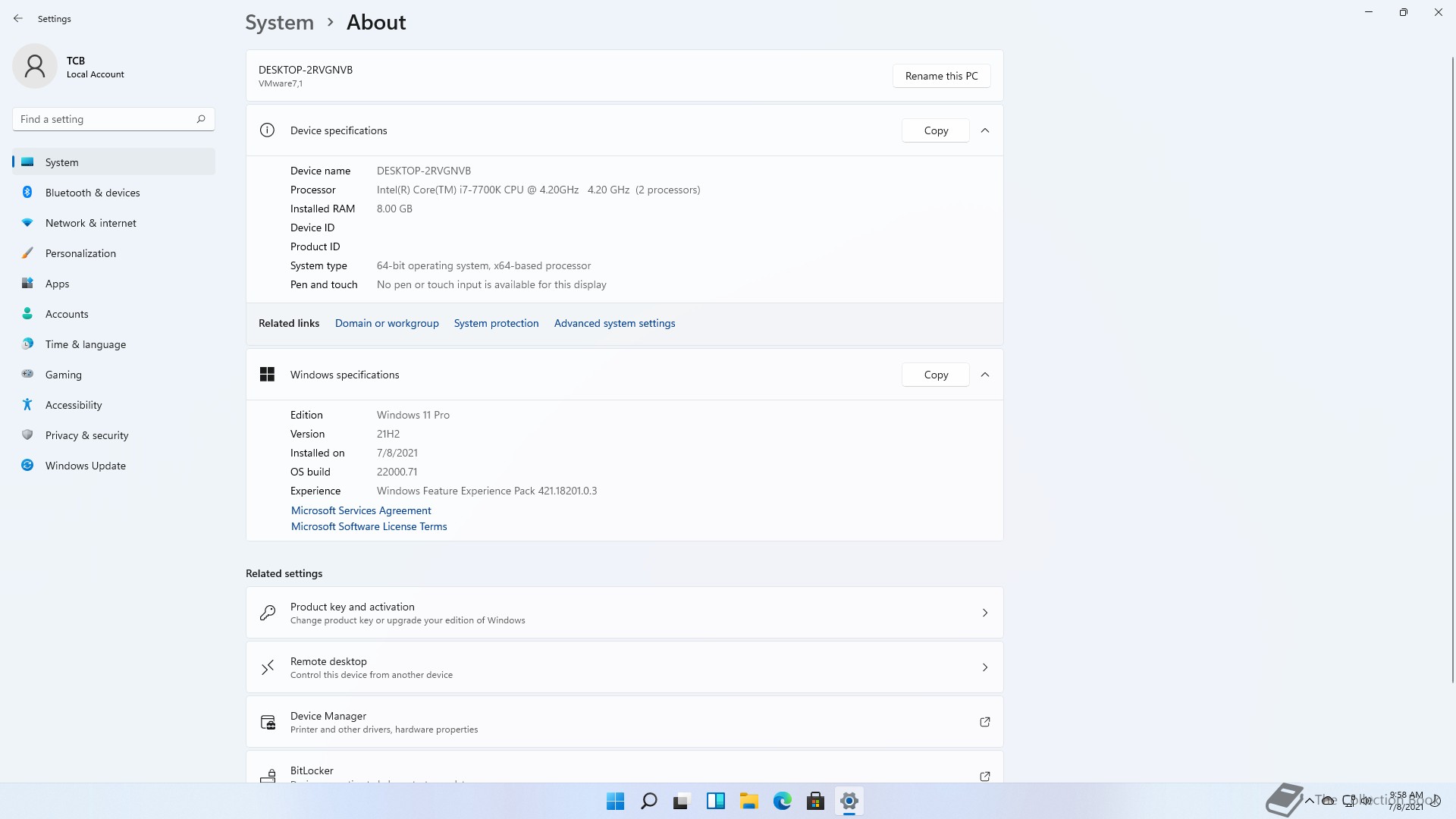The height and width of the screenshot is (819, 1456).
Task: Open Microsoft Store from taskbar
Action: (815, 801)
